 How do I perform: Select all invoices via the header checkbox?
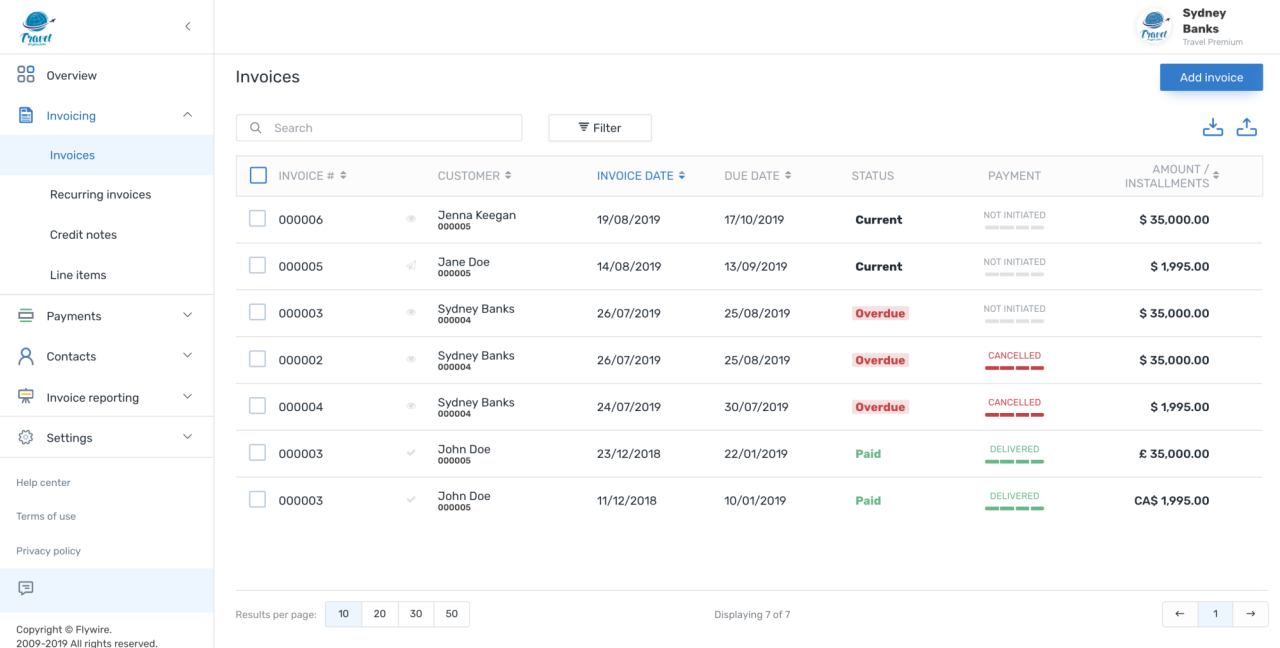258,174
